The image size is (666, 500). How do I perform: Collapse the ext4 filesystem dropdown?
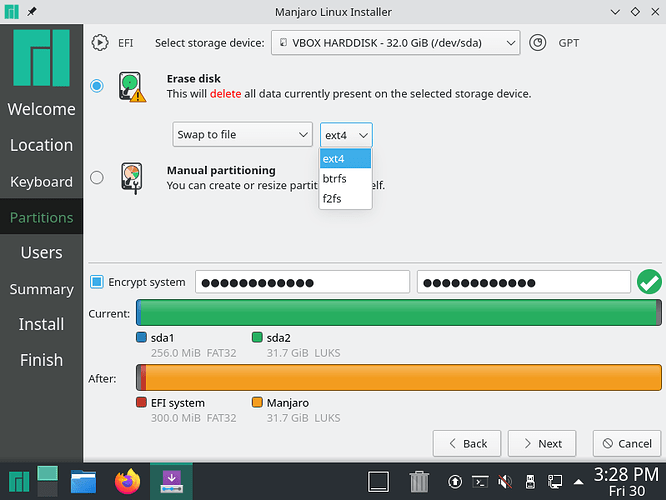pyautogui.click(x=346, y=135)
